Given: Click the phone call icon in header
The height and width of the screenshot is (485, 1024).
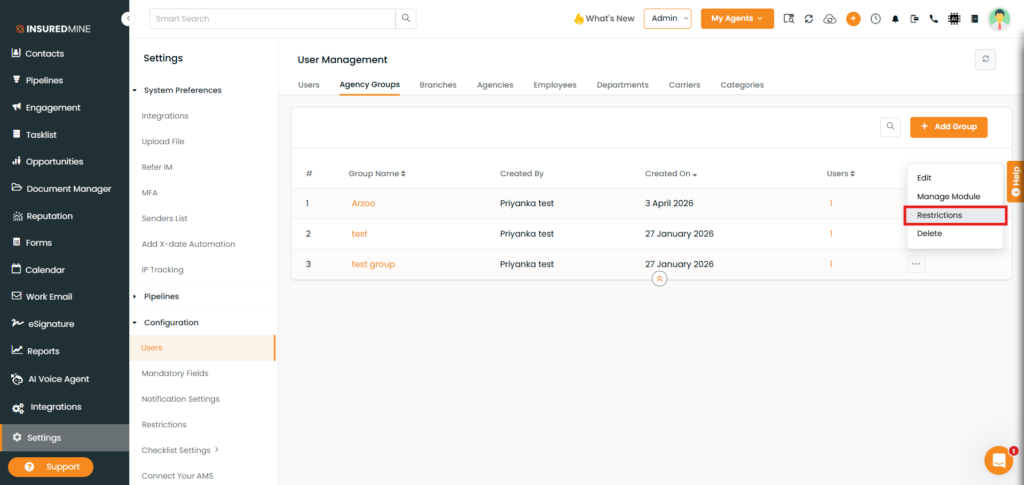Looking at the screenshot, I should tap(934, 19).
